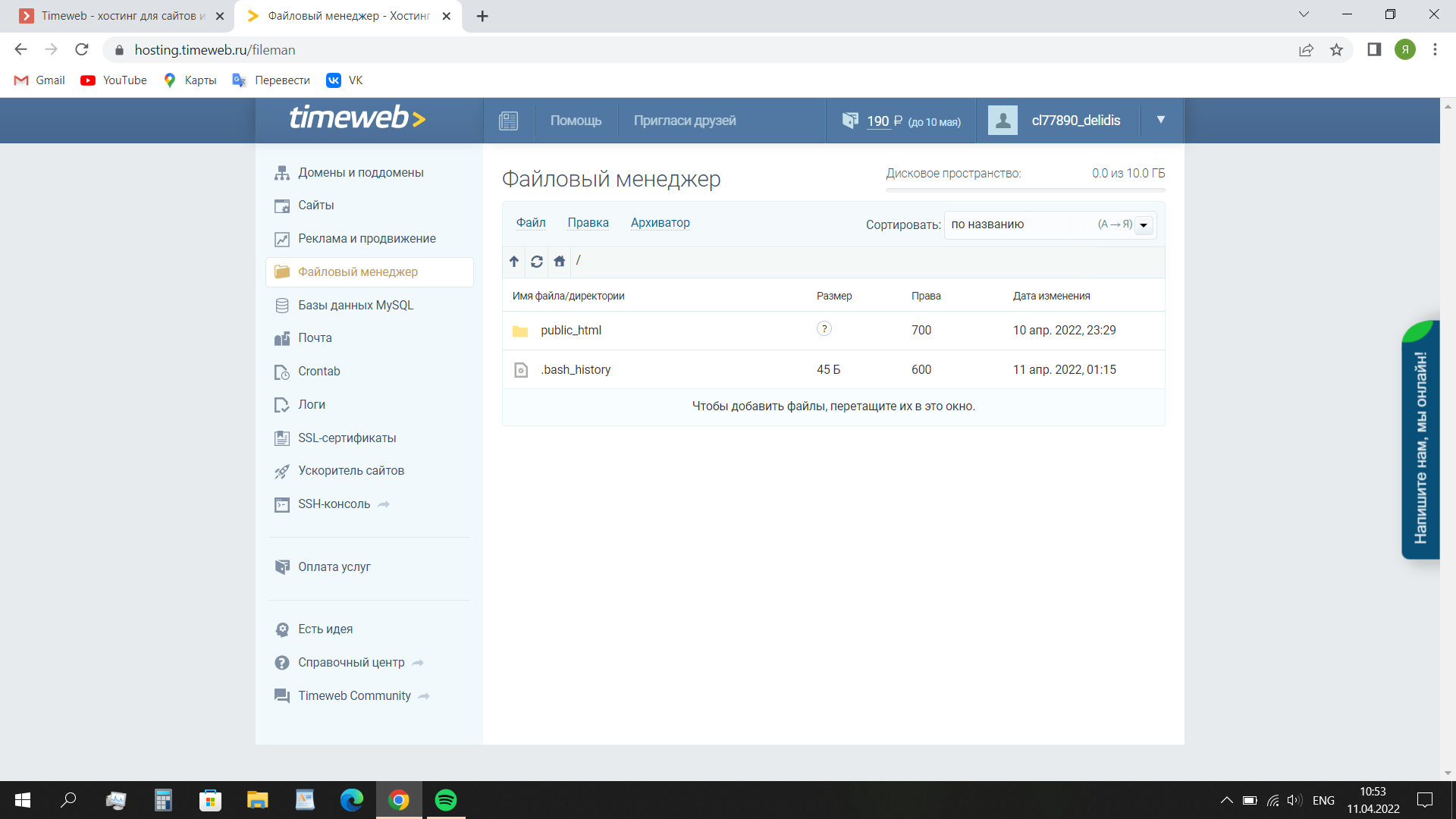Screen dimensions: 1456x819
Task: Go up one directory level arrow
Action: click(x=514, y=262)
